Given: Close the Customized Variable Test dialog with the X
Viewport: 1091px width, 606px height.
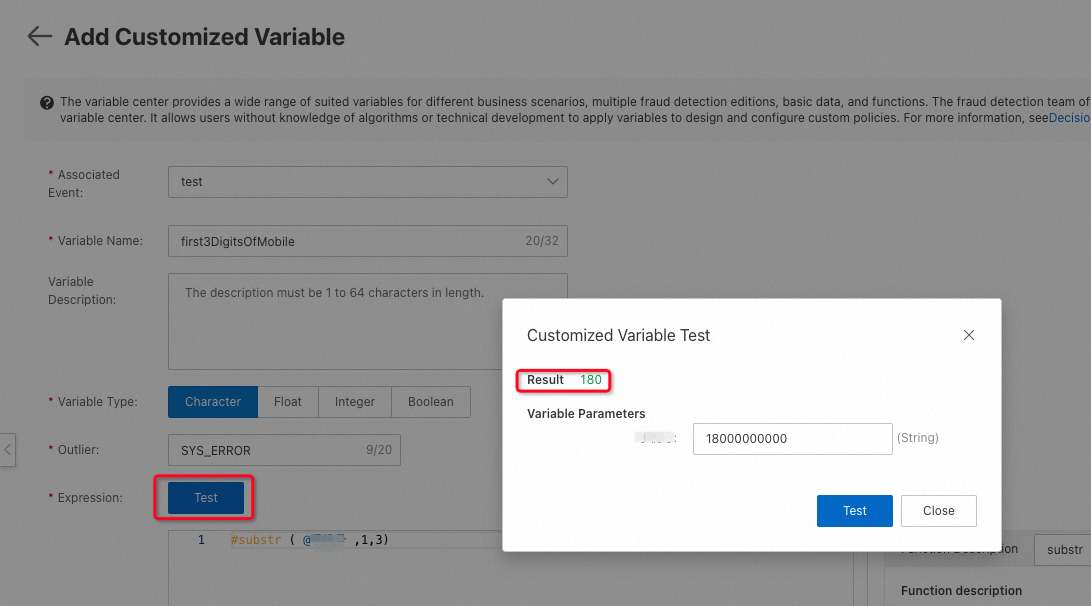Looking at the screenshot, I should 969,335.
